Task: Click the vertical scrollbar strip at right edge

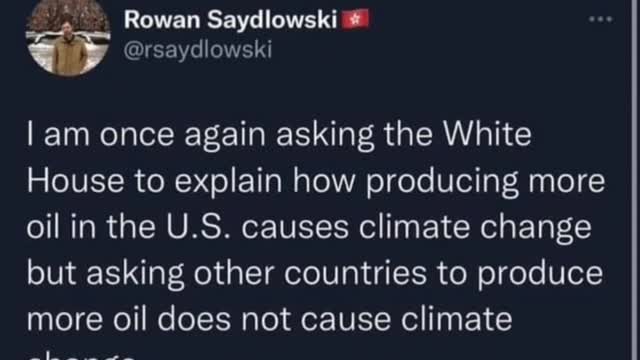Action: coord(636,180)
